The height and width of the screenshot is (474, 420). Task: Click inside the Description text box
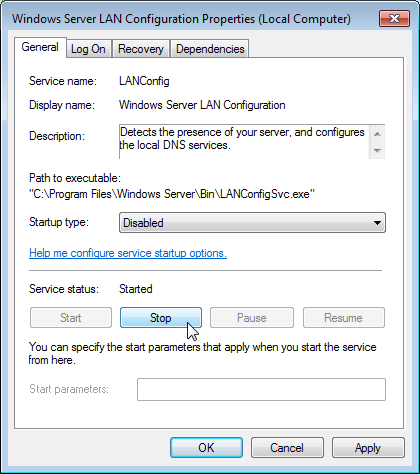point(244,142)
